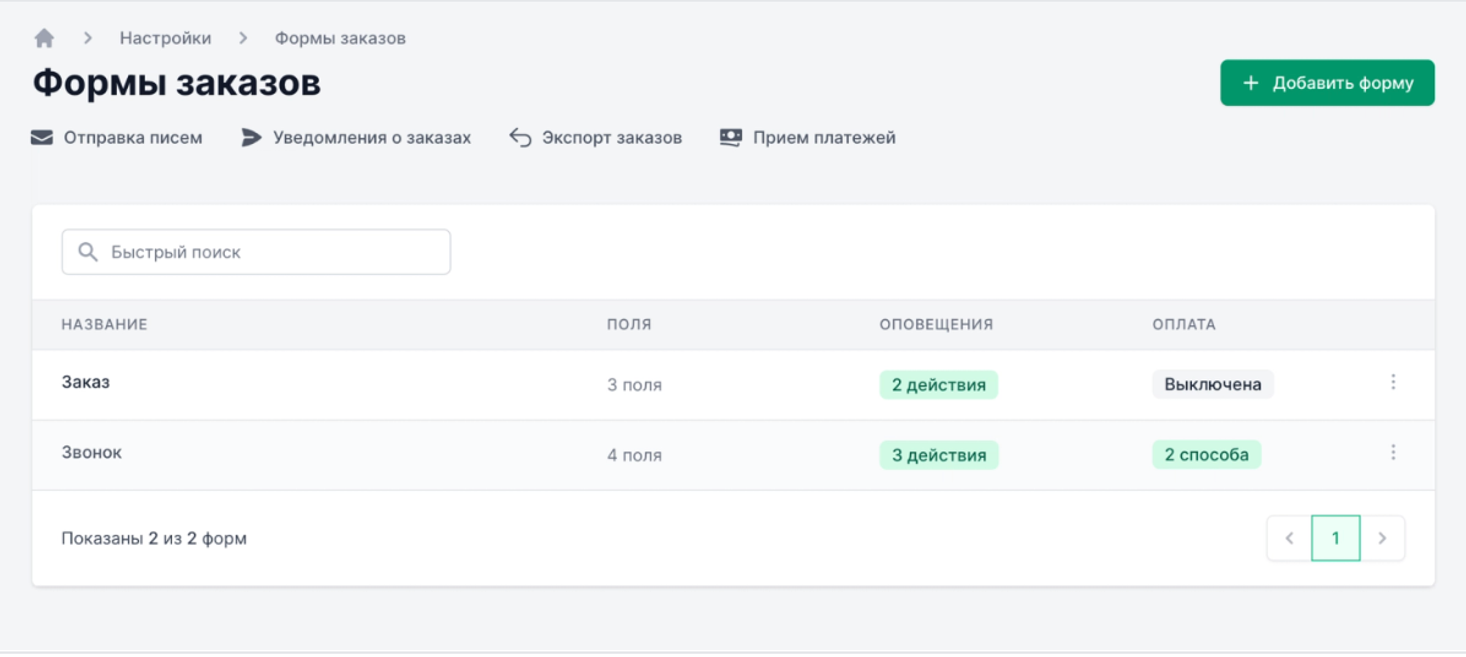This screenshot has height=657, width=1466.
Task: Open Экспорт заказов section
Action: pyautogui.click(x=612, y=138)
